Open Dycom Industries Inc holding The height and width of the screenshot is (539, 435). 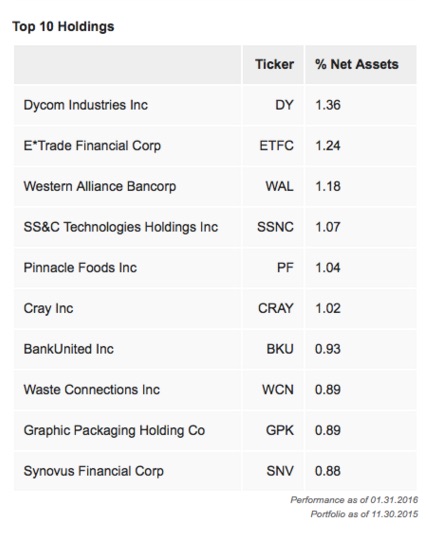[86, 105]
